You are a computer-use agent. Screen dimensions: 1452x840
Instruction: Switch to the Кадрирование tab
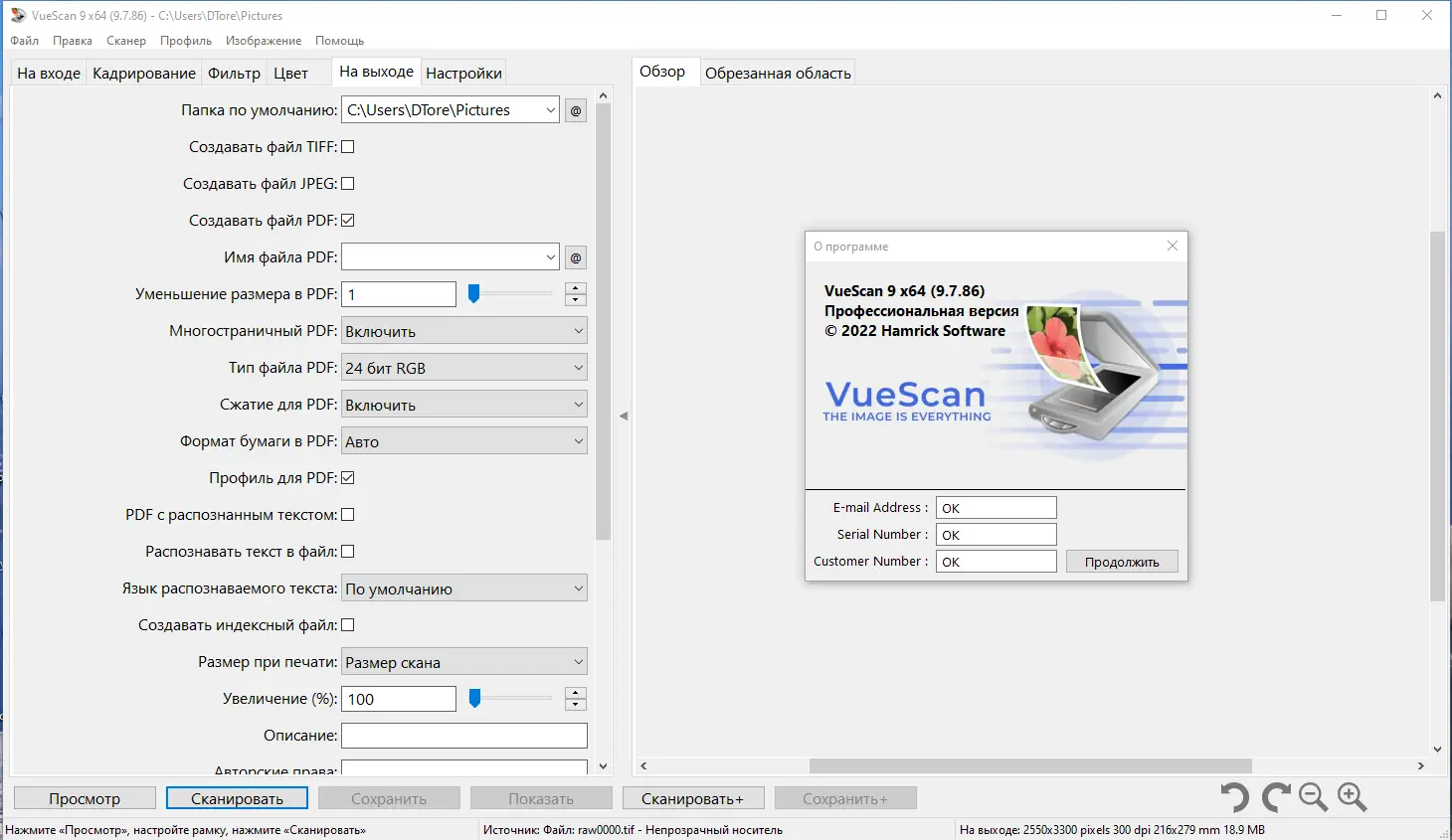coord(144,74)
